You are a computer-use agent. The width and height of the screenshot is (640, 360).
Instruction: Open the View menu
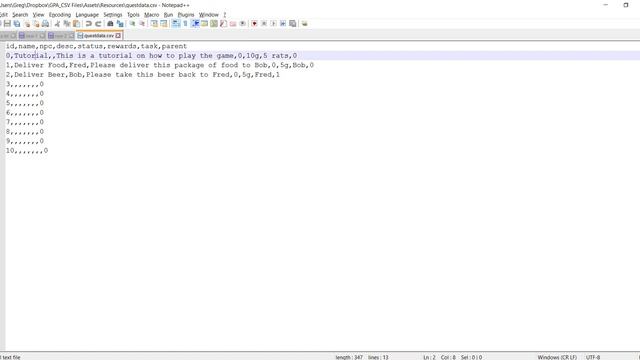[38, 15]
